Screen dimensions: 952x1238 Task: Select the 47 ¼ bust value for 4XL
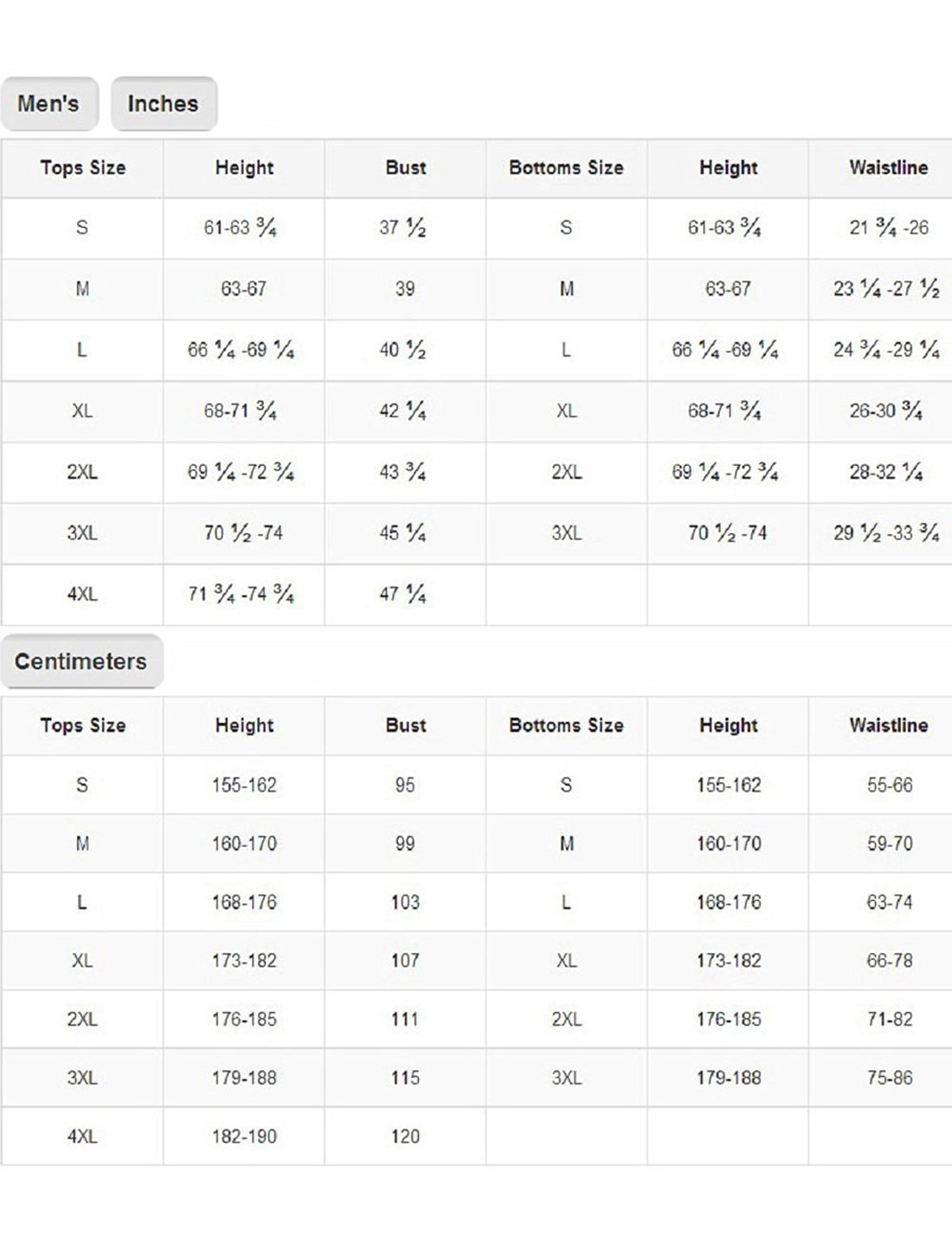click(403, 595)
